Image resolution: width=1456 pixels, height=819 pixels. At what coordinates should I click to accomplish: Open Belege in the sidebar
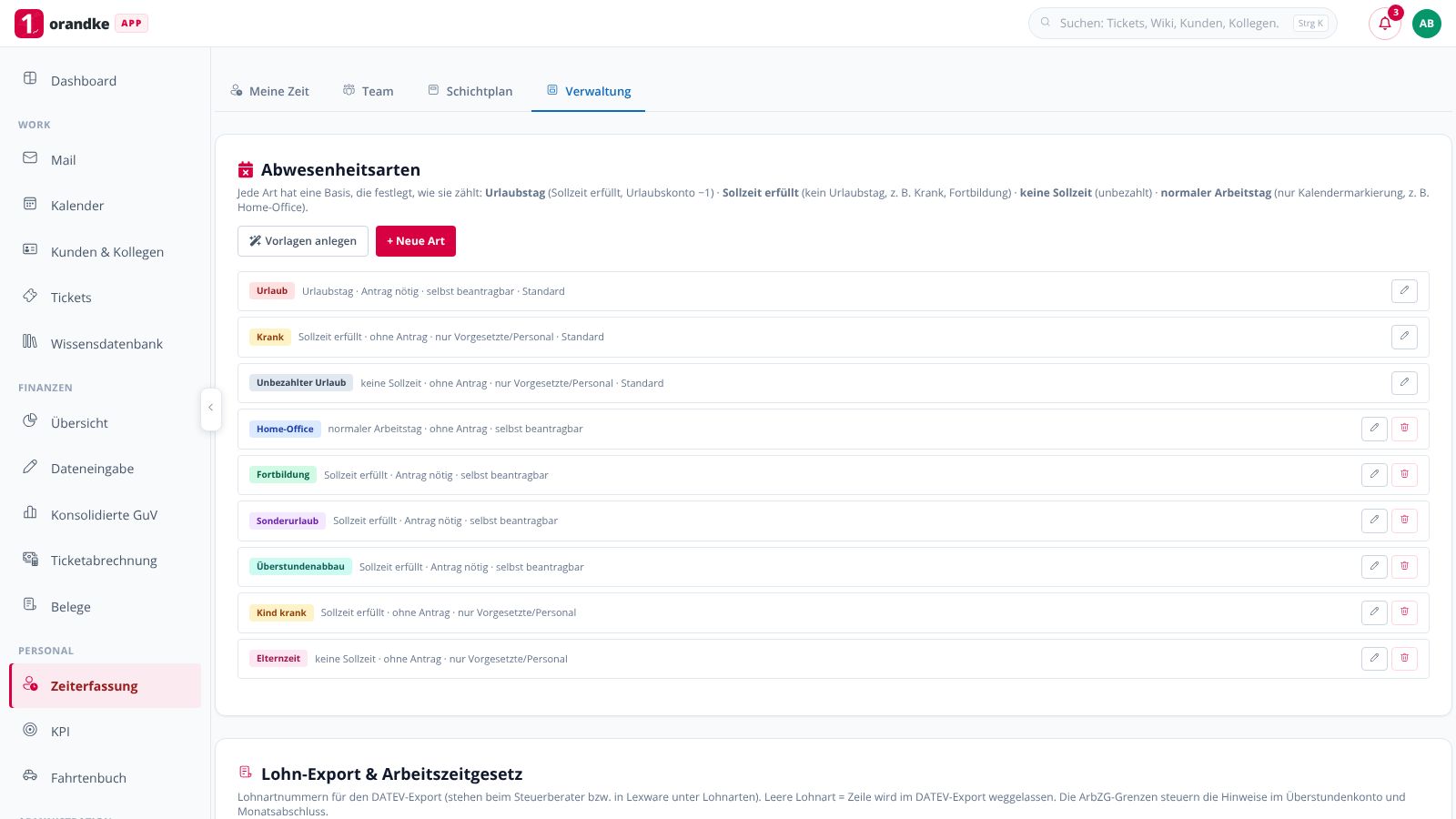[x=106, y=606]
